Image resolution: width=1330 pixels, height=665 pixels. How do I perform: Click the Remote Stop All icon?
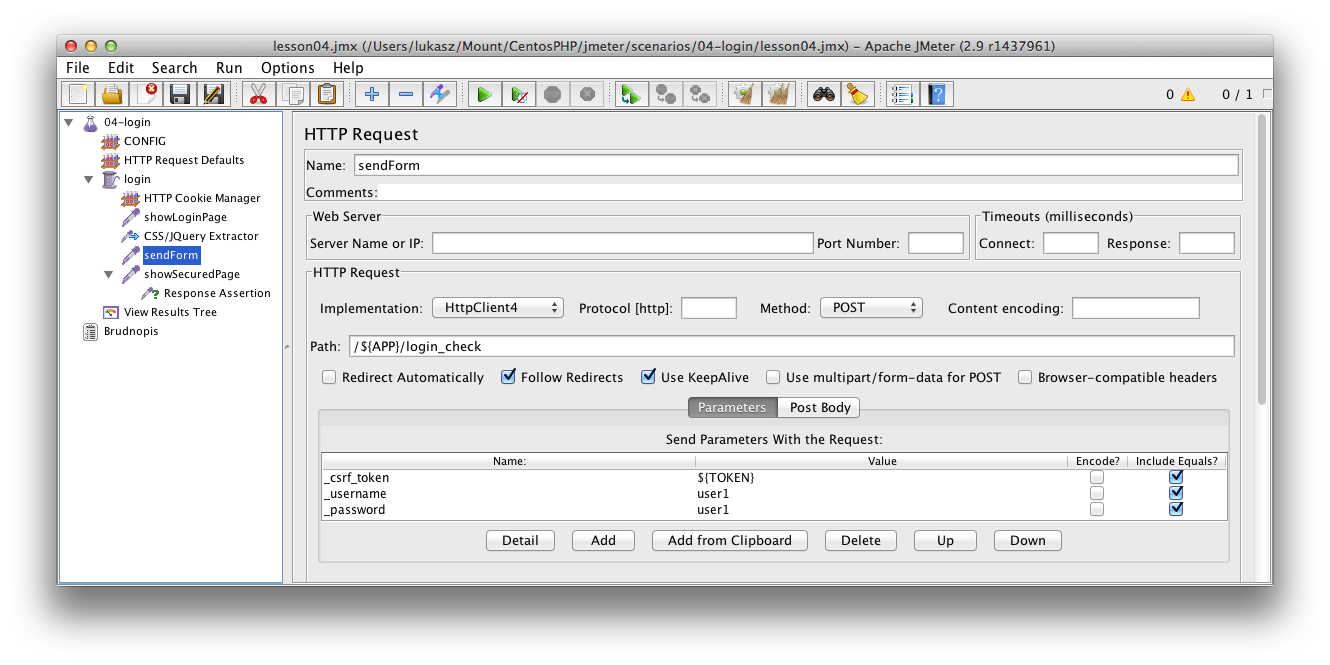coord(665,94)
